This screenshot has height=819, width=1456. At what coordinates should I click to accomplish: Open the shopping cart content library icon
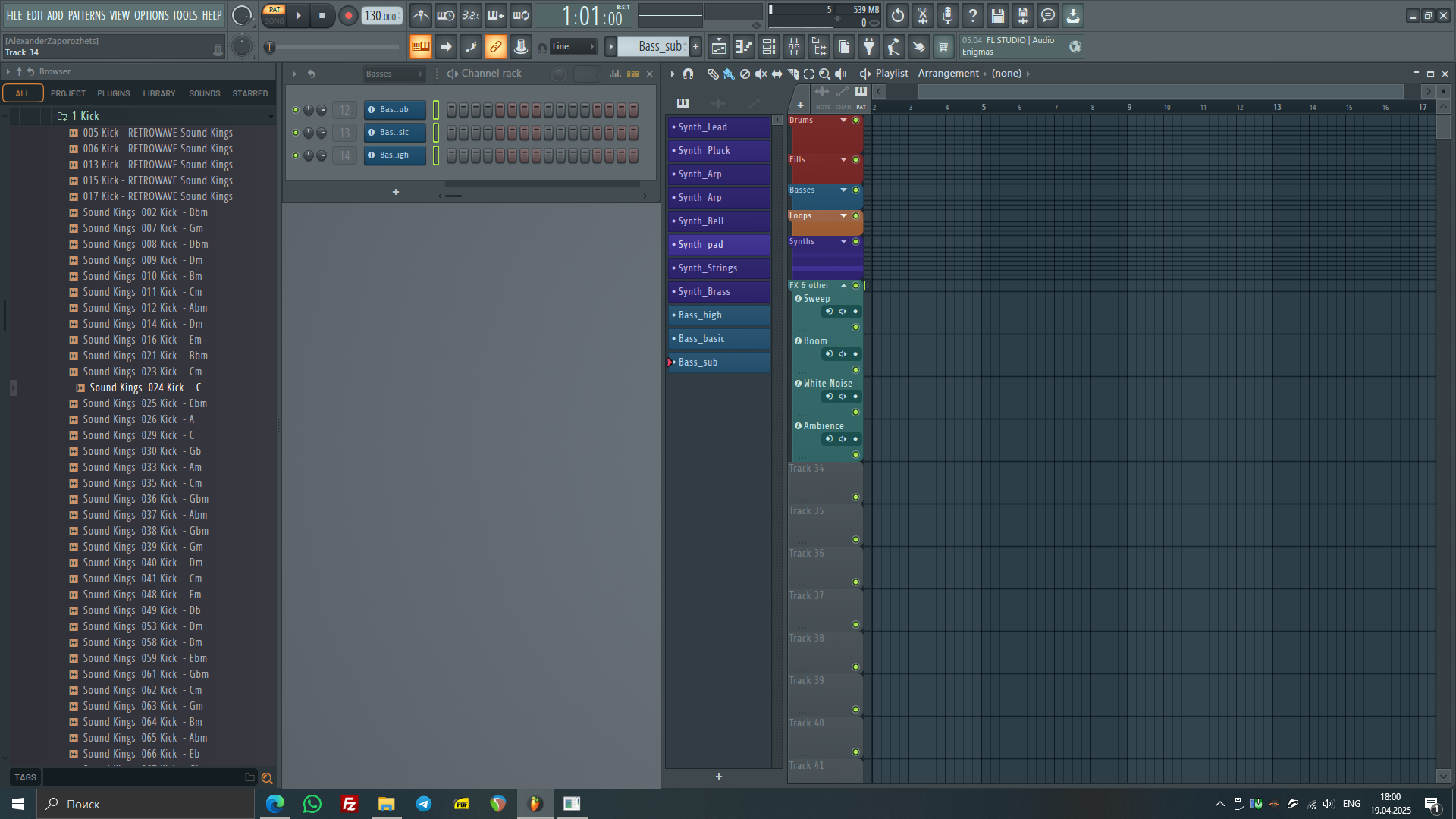pos(943,47)
